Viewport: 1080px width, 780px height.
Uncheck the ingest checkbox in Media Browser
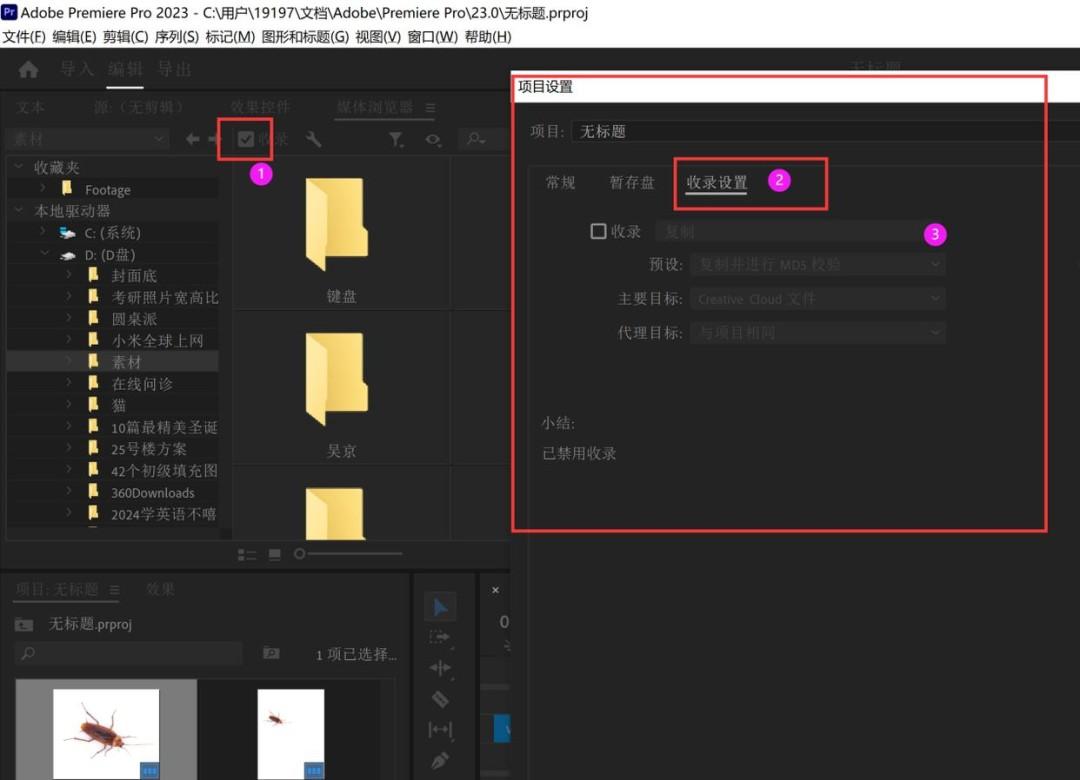coord(246,140)
